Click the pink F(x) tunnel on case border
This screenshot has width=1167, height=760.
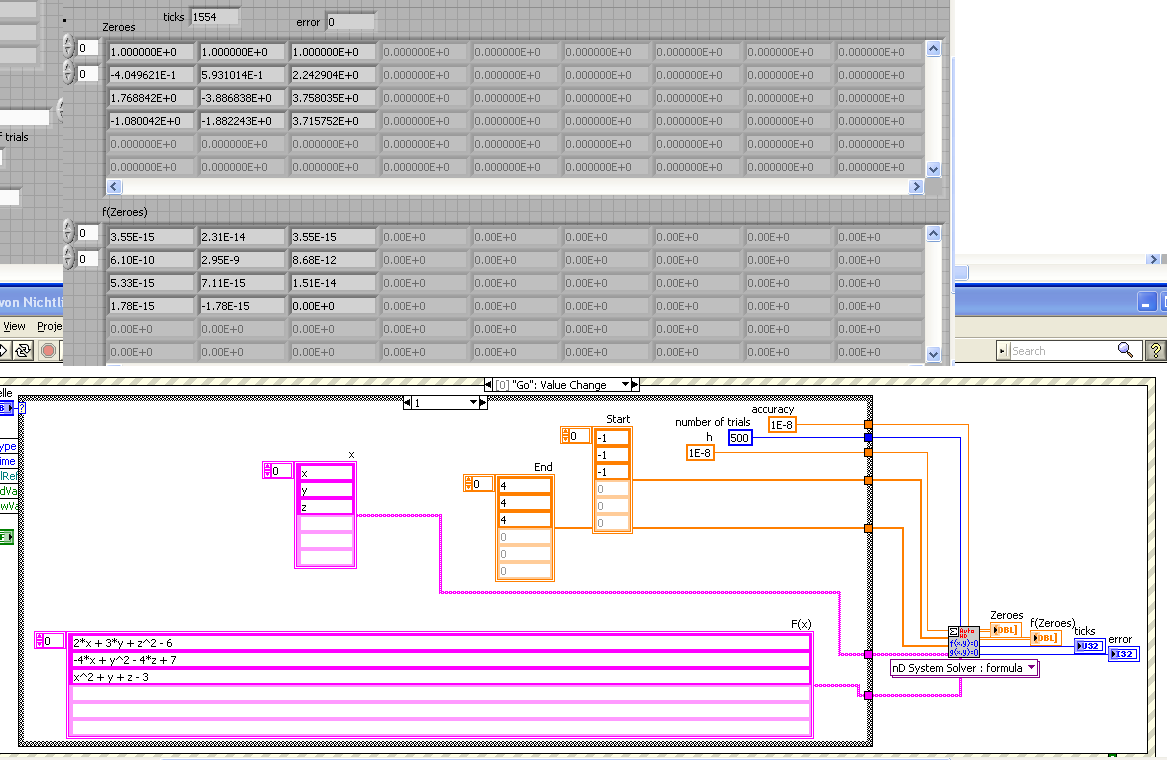tap(868, 695)
